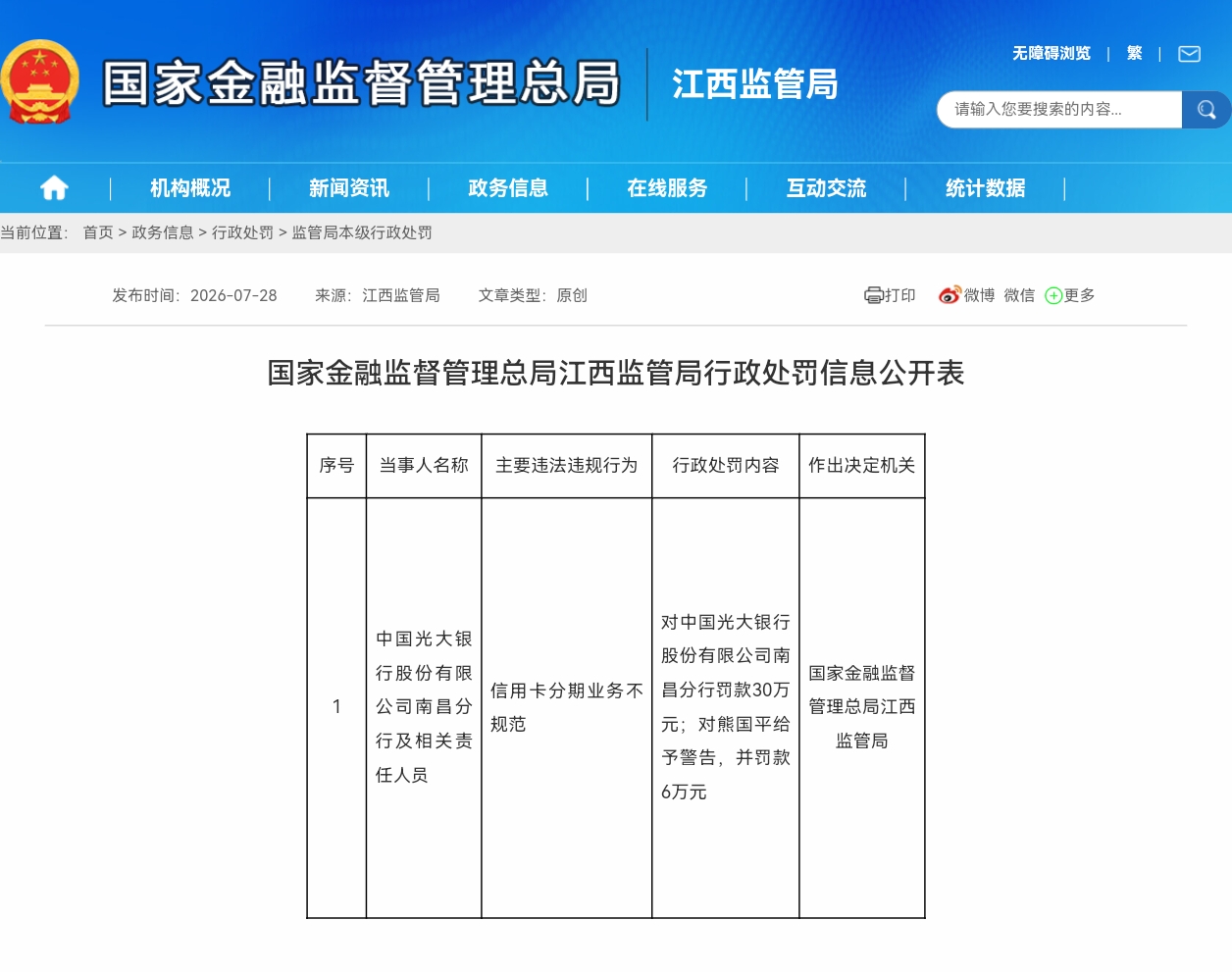
Task: Click the national emblem logo
Action: tap(39, 82)
